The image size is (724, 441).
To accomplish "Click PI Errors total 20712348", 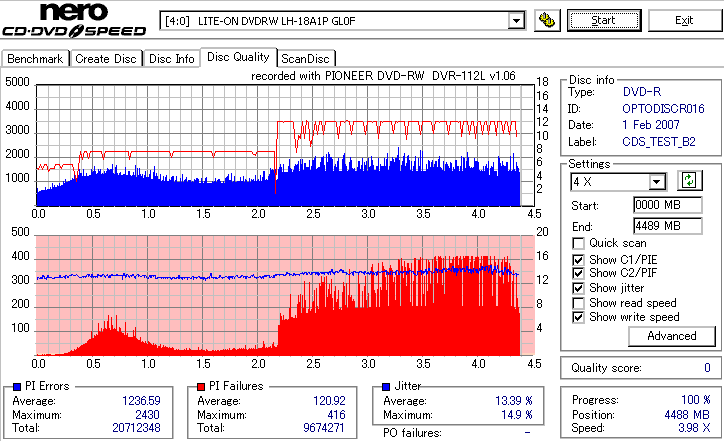I will click(x=136, y=428).
